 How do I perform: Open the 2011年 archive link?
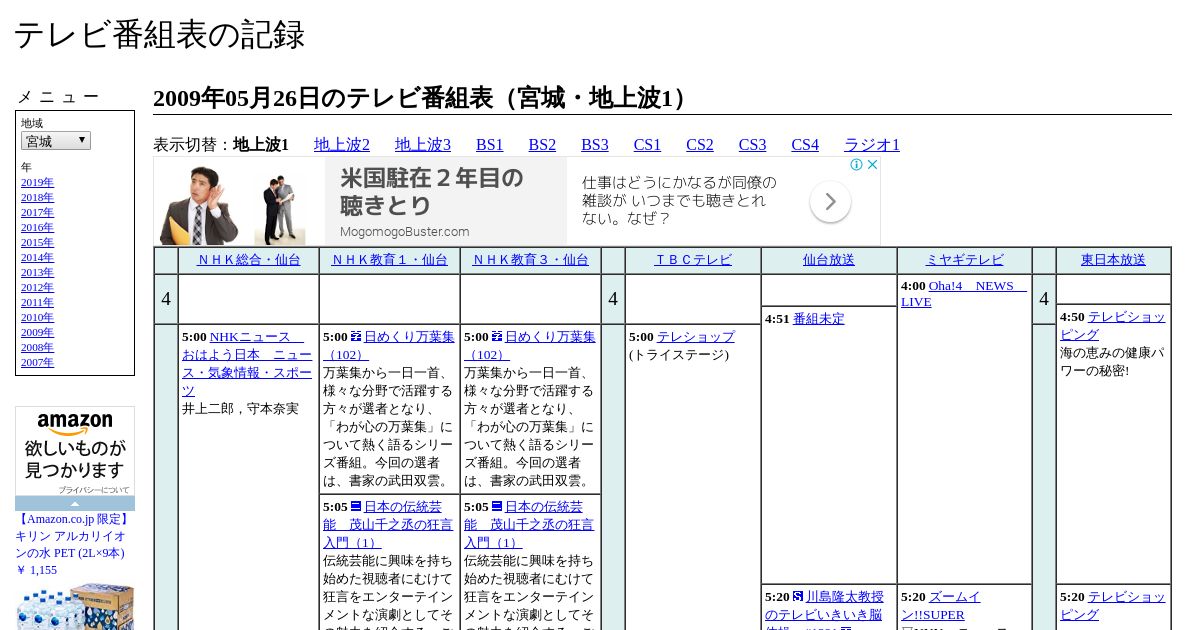pos(37,302)
